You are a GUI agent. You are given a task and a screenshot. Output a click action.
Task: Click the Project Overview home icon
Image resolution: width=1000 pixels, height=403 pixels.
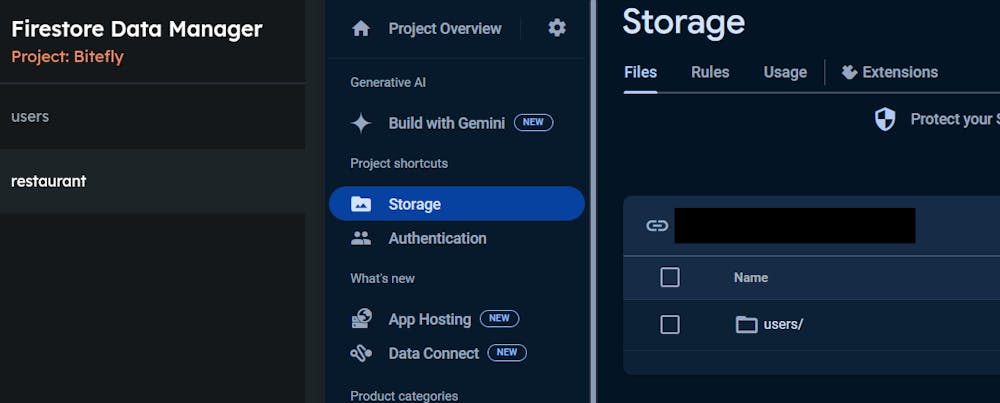tap(361, 29)
